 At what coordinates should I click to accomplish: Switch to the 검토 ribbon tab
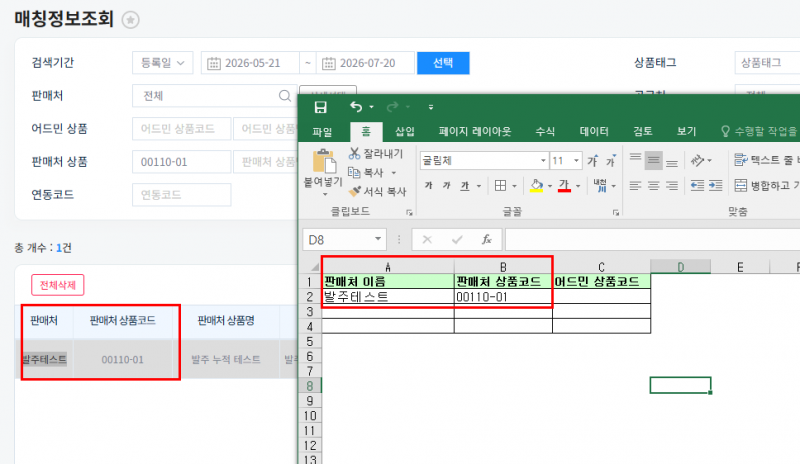[x=643, y=132]
